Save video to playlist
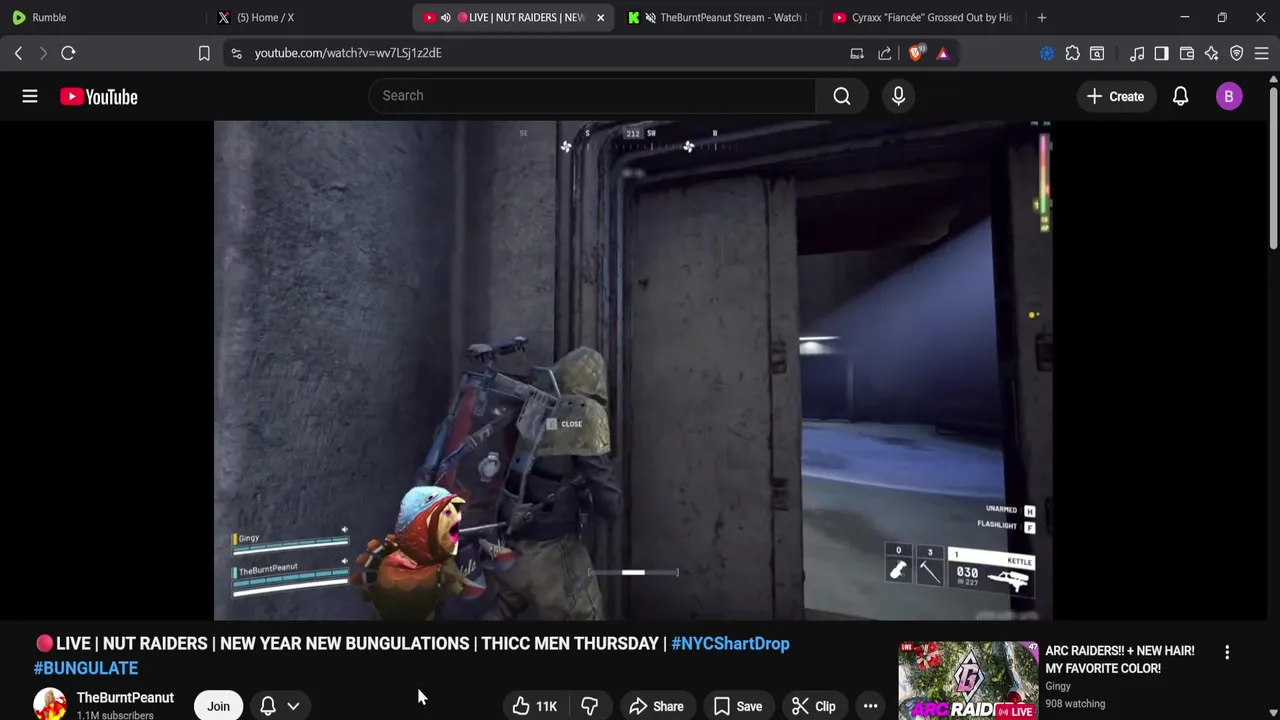Viewport: 1280px width, 720px height. [x=737, y=706]
